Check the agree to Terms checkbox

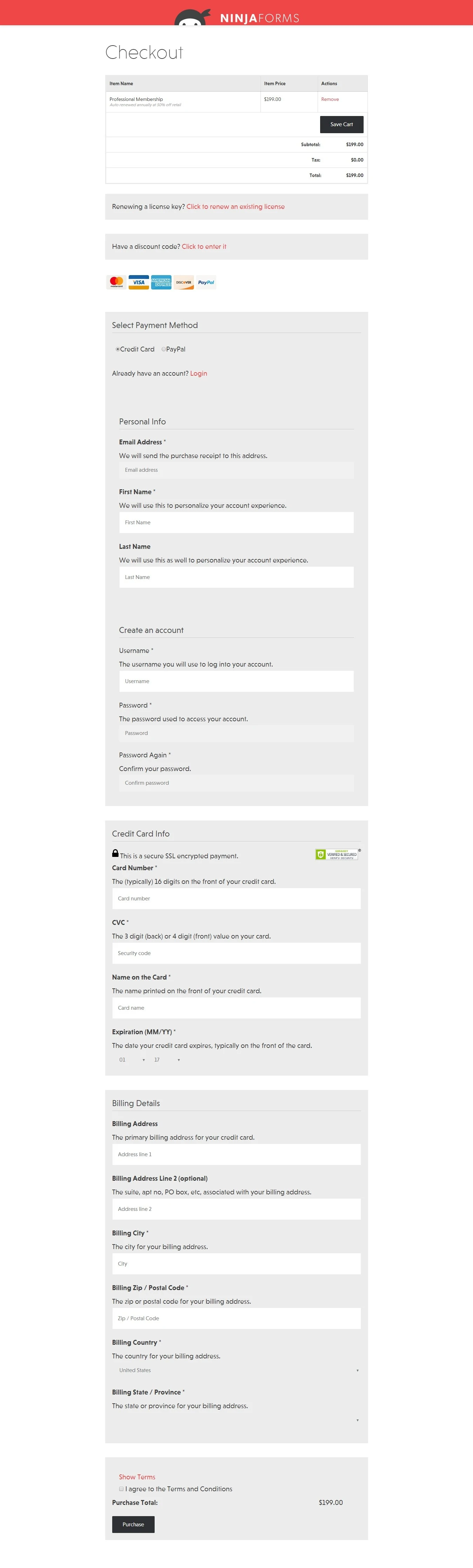121,1489
